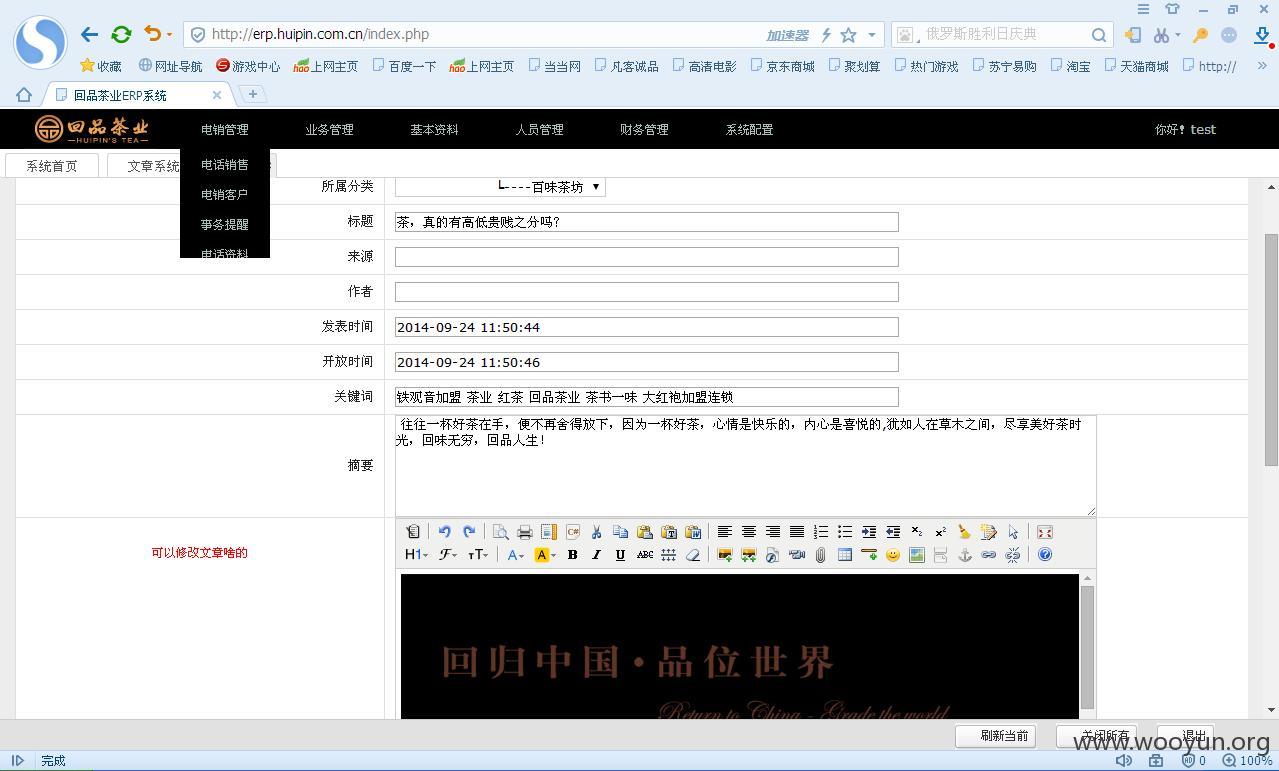Expand the bookmarks bar overflow arrows
The width and height of the screenshot is (1279, 771).
click(1262, 66)
